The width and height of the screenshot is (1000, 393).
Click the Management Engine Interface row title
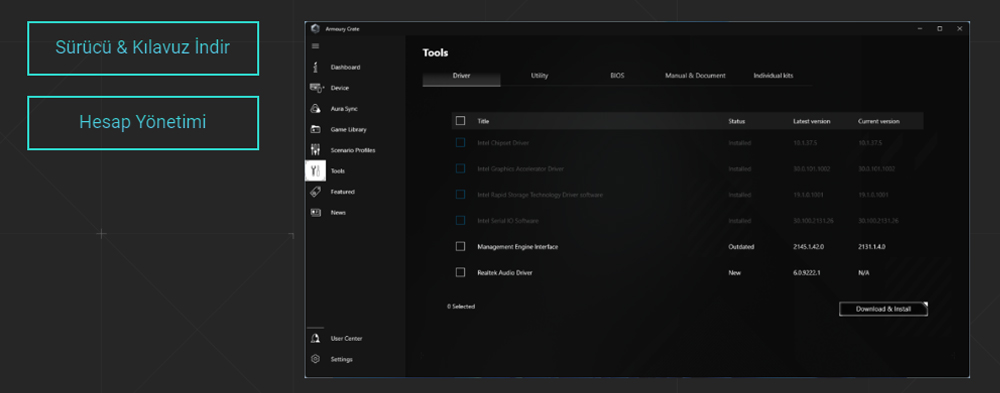(x=517, y=247)
